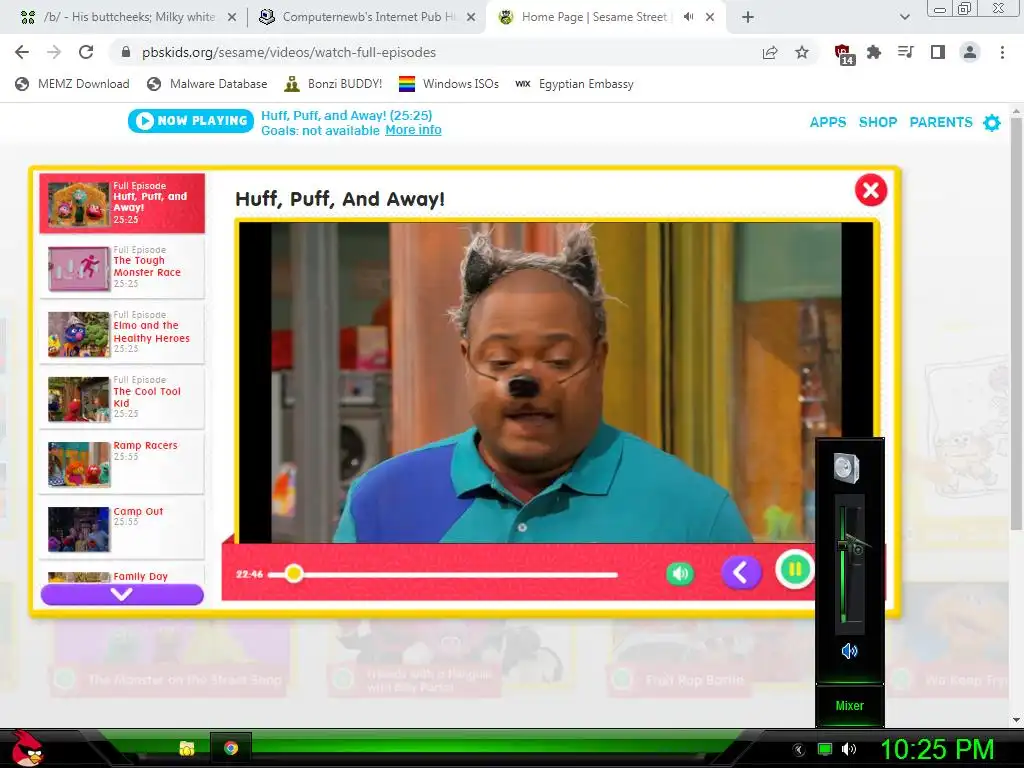The height and width of the screenshot is (768, 1024).
Task: Open the SHOP menu item
Action: (878, 122)
